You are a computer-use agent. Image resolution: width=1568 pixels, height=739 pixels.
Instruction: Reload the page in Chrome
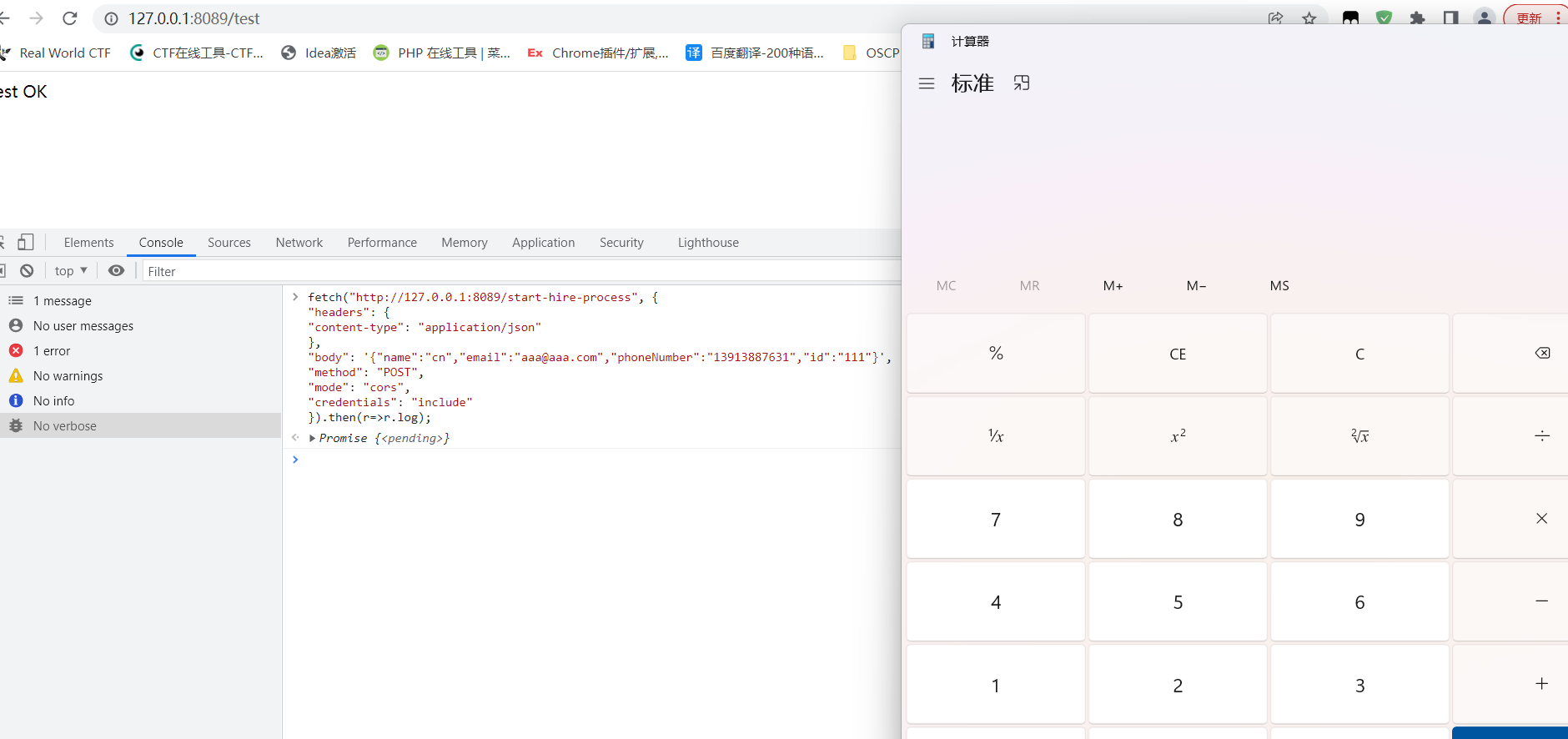70,18
